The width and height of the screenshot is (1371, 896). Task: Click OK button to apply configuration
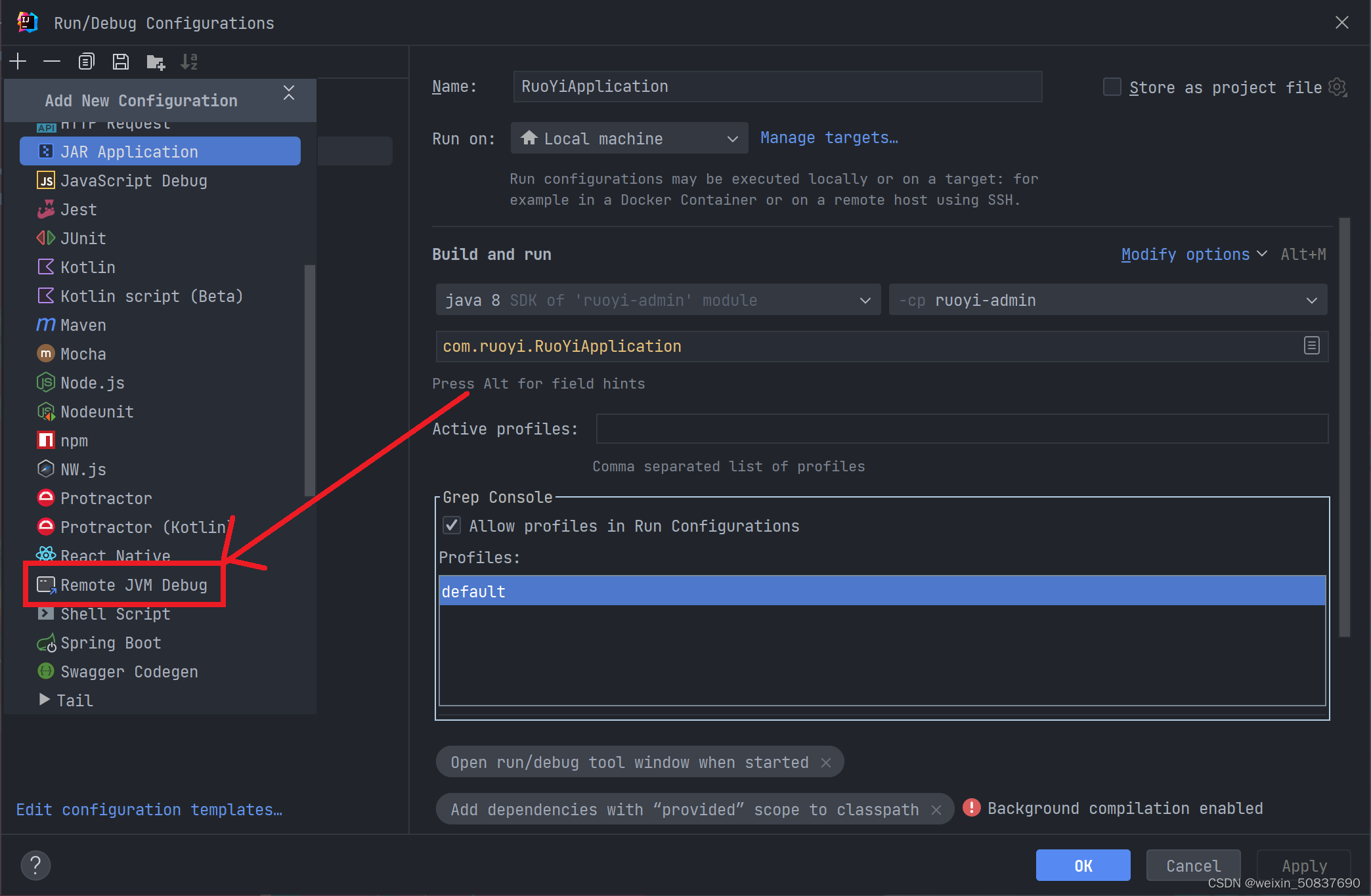click(x=1082, y=865)
